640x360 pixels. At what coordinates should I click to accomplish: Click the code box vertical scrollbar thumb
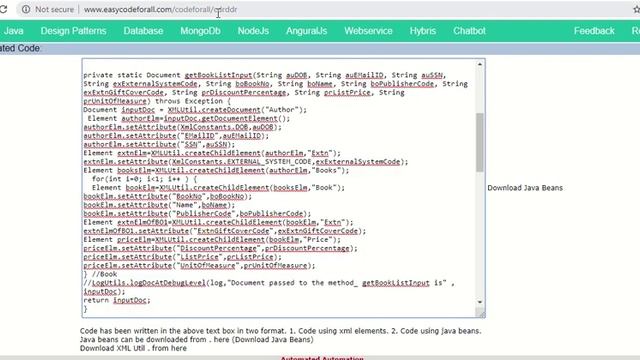tap(480, 142)
